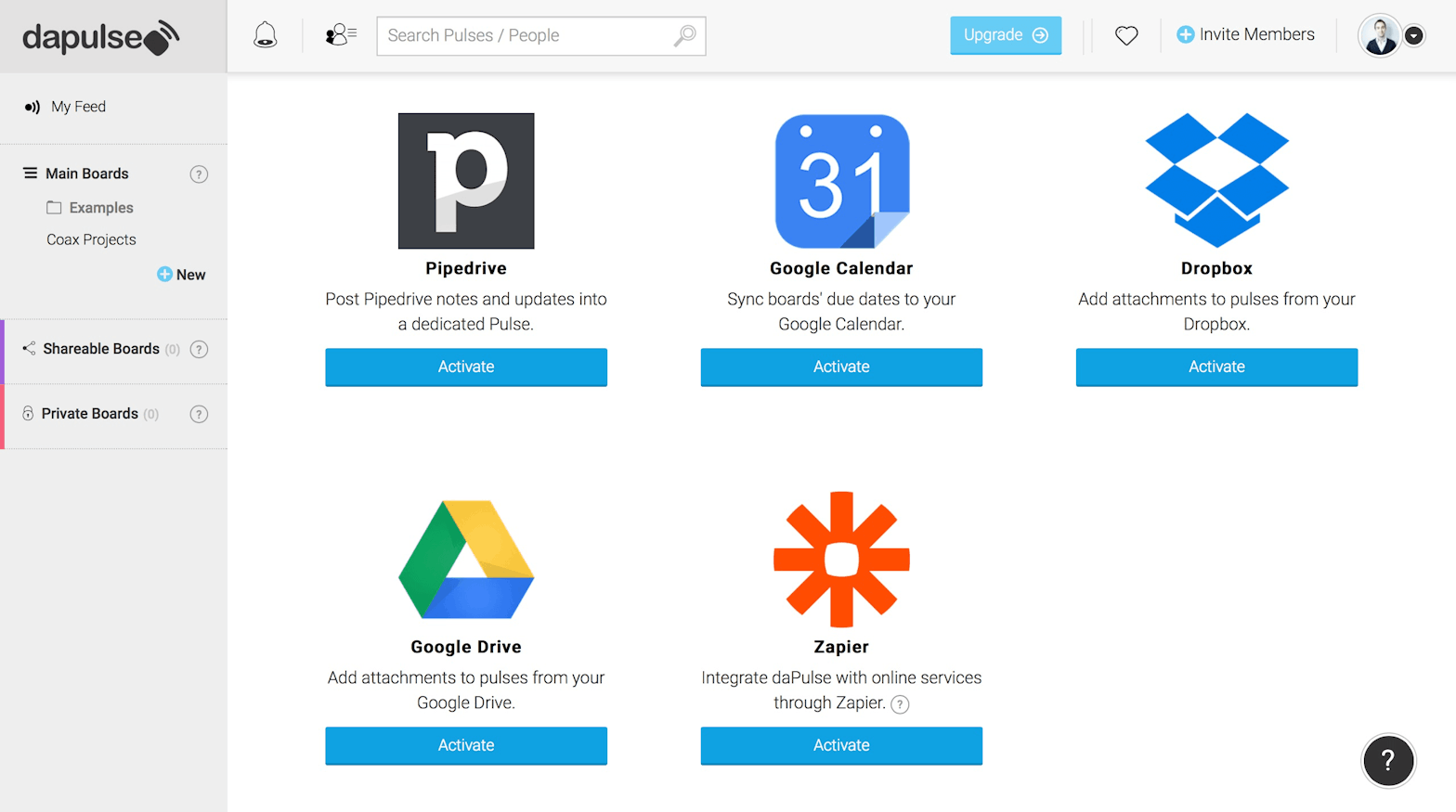Open the heart favorites icon

coord(1126,35)
